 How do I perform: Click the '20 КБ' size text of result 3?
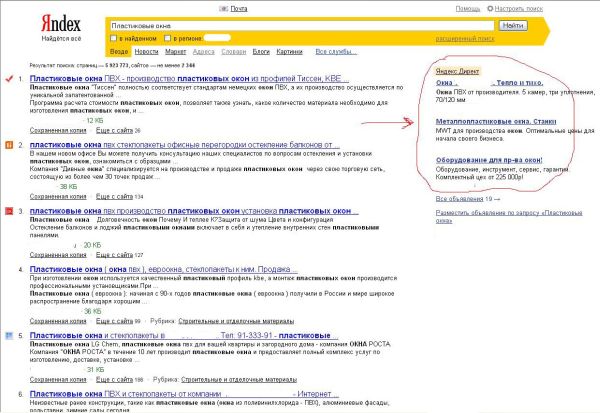pyautogui.click(x=92, y=245)
